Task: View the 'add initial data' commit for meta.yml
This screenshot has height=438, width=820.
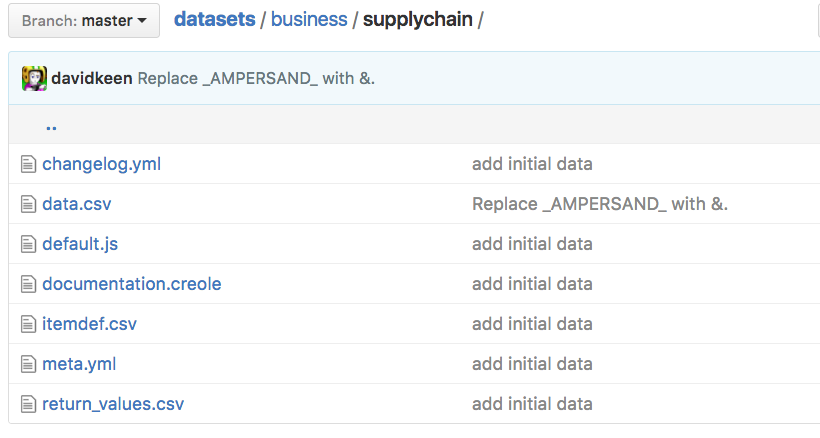Action: 532,364
